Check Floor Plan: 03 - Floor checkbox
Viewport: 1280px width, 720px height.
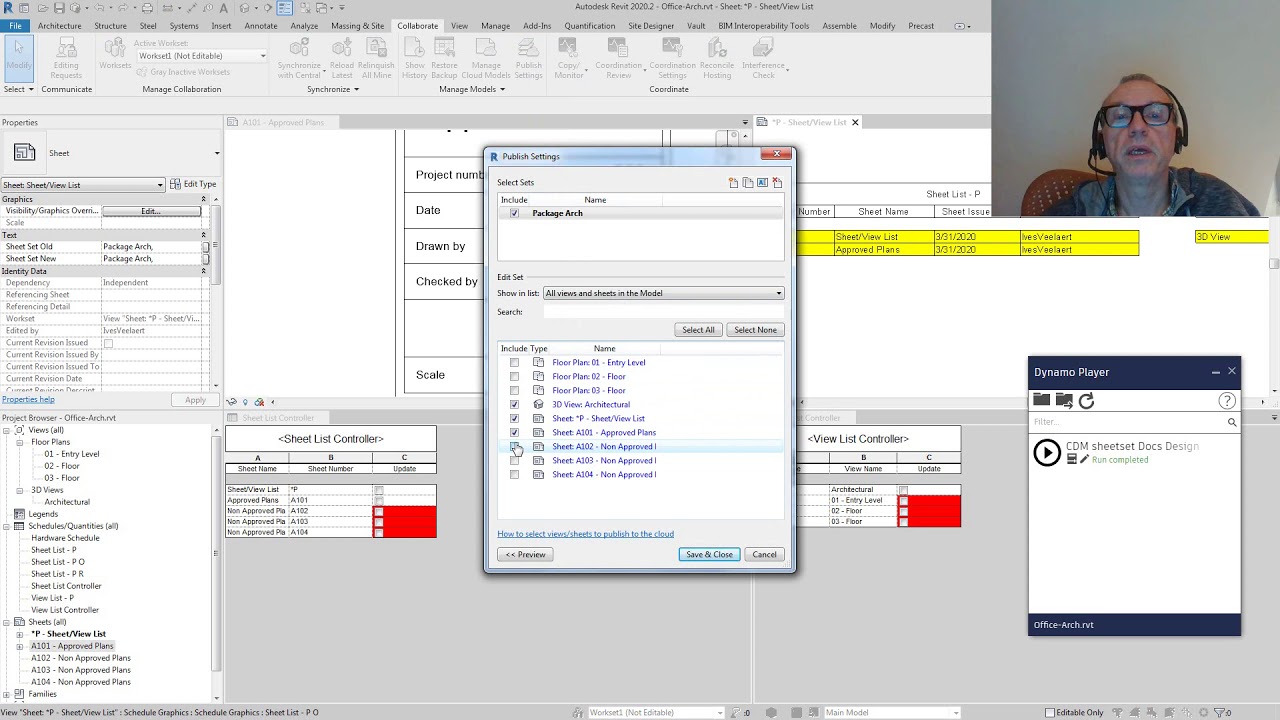[514, 391]
